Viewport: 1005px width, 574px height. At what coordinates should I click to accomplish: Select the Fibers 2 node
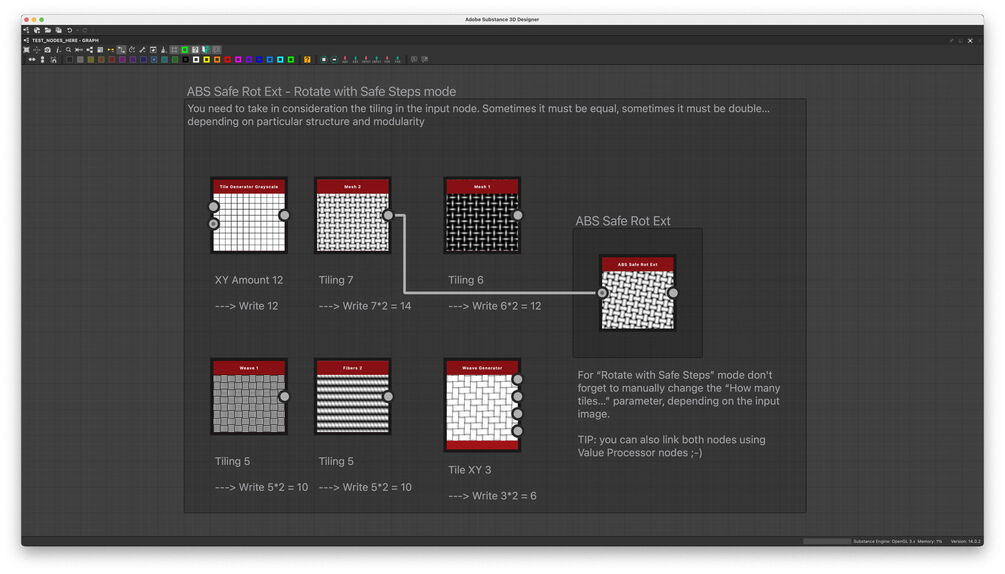pos(353,397)
